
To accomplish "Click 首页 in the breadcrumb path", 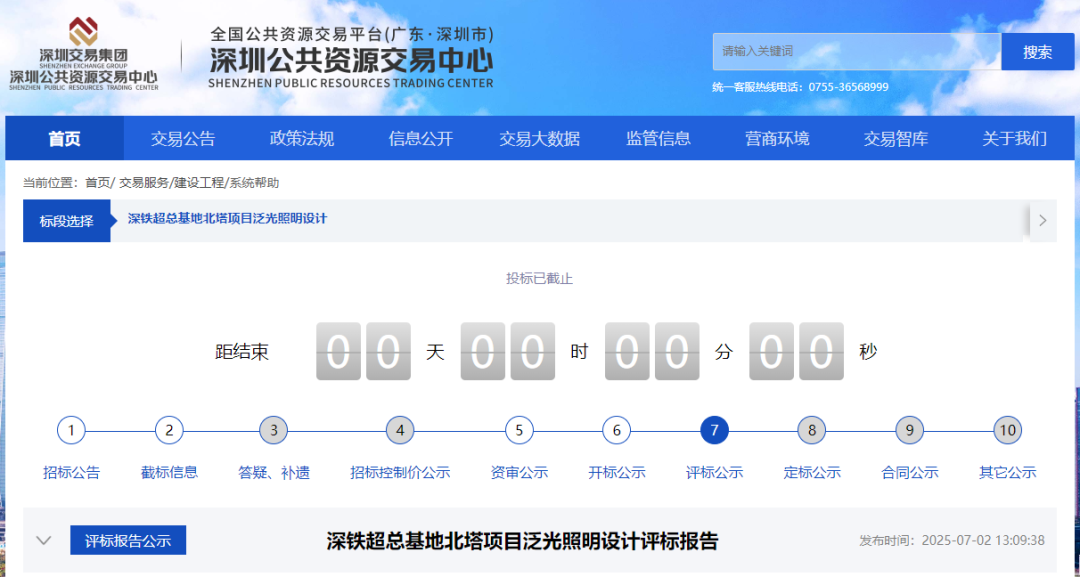I will [97, 182].
